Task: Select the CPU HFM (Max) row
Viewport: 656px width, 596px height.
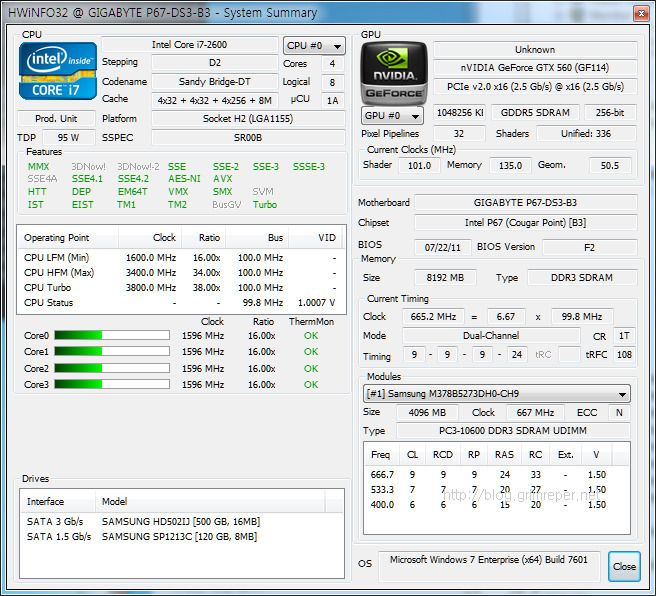Action: point(181,273)
